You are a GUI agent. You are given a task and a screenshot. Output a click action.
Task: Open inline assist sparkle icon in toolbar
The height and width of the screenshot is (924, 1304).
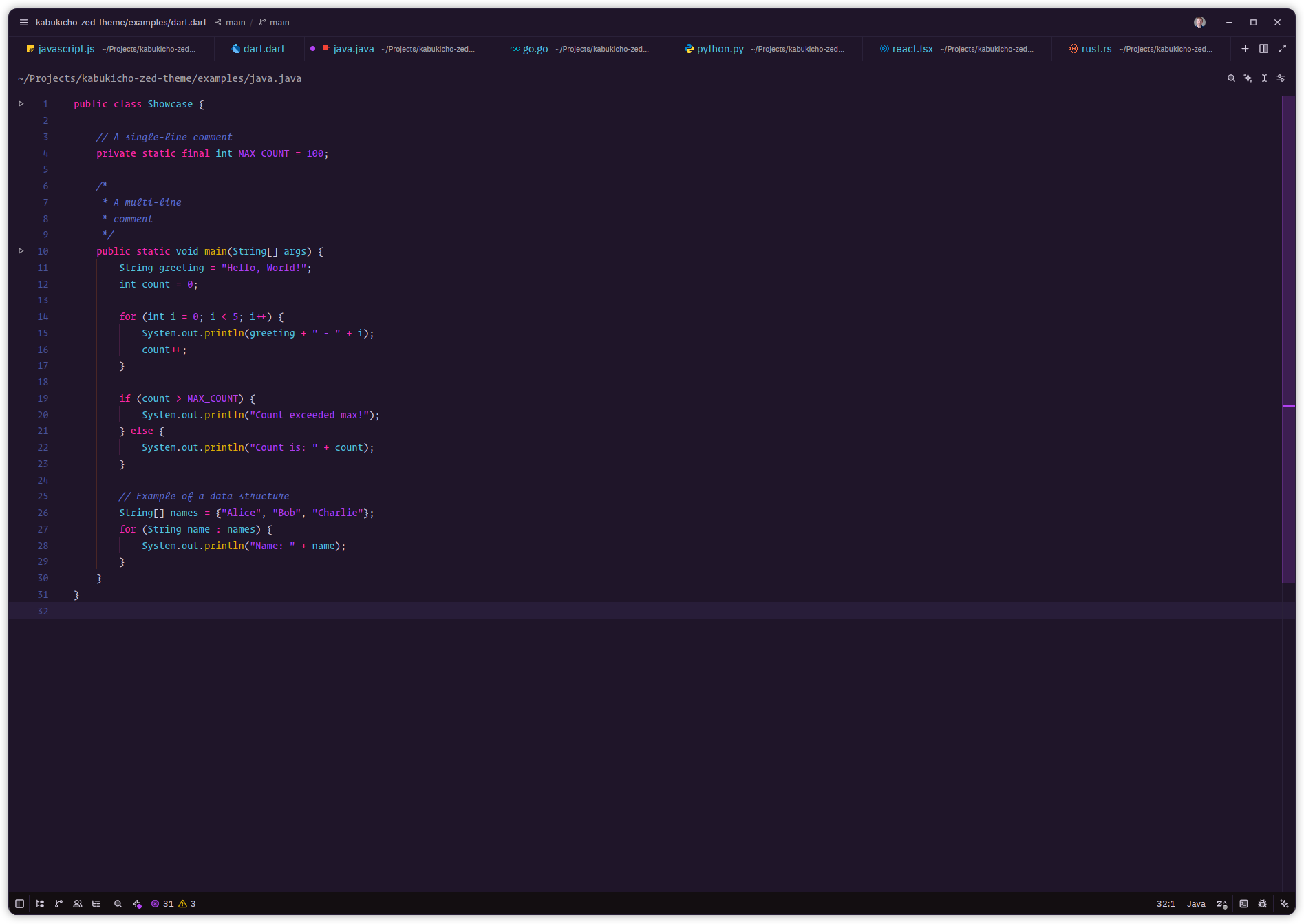tap(1248, 78)
